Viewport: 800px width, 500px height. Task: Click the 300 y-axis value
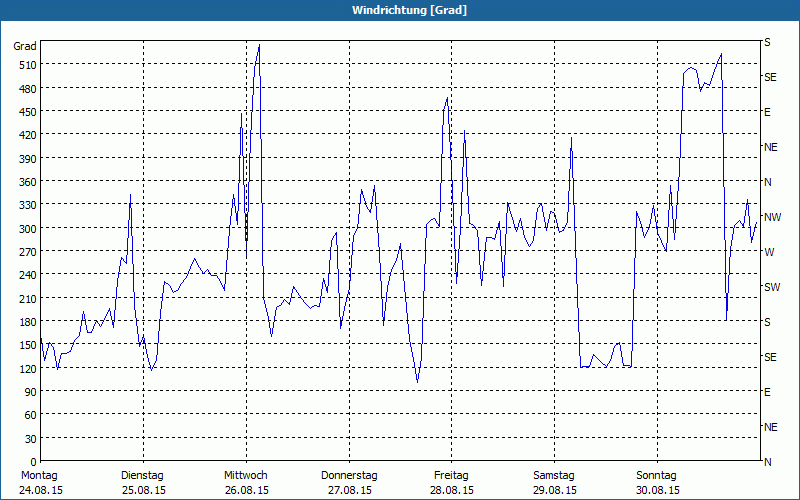[x=28, y=229]
